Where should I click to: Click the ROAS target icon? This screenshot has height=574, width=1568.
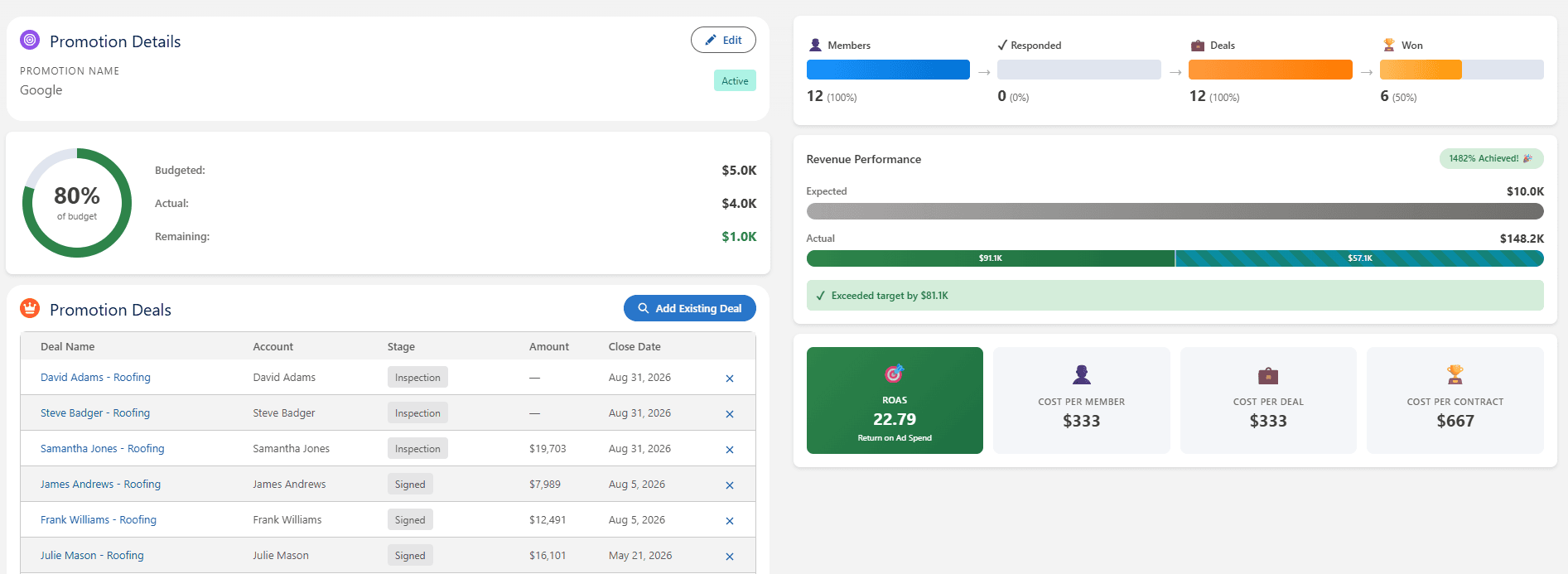tap(895, 374)
